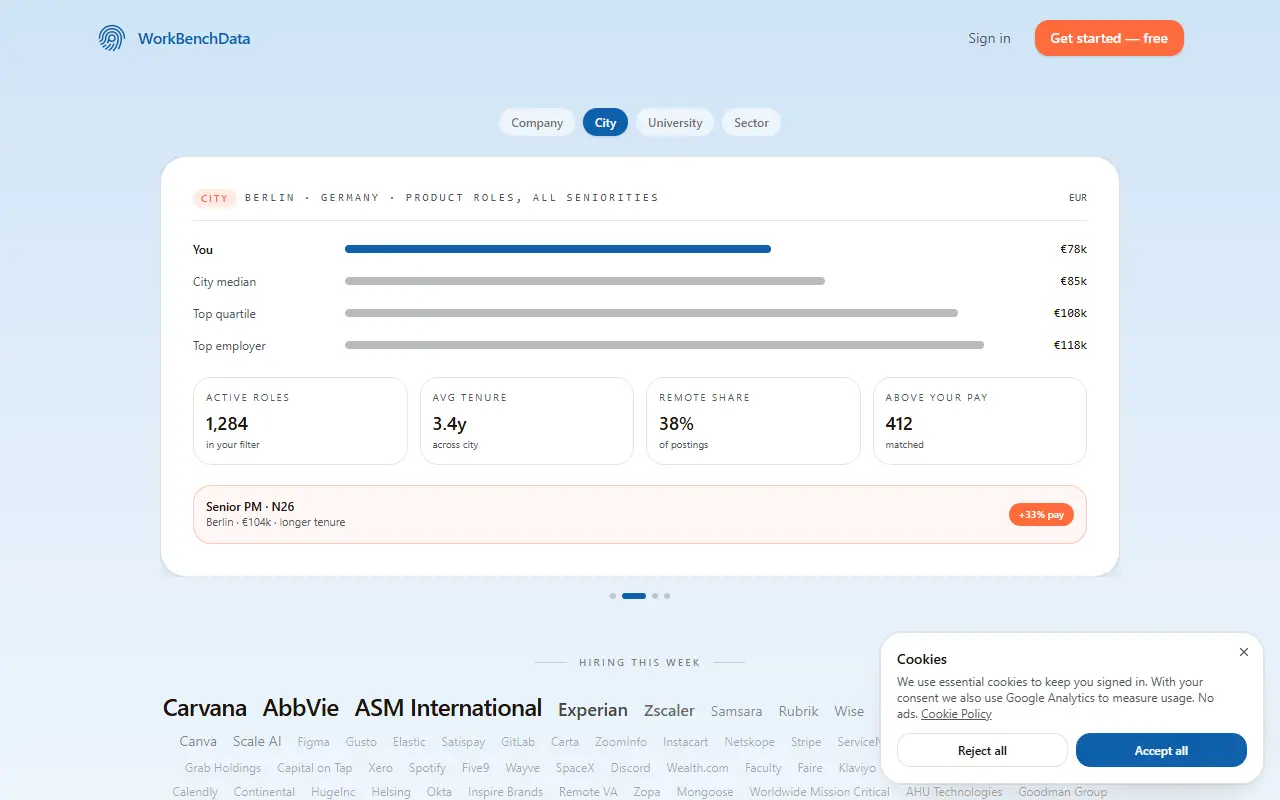Go to the fourth carousel dot
The image size is (1280, 800).
667,596
